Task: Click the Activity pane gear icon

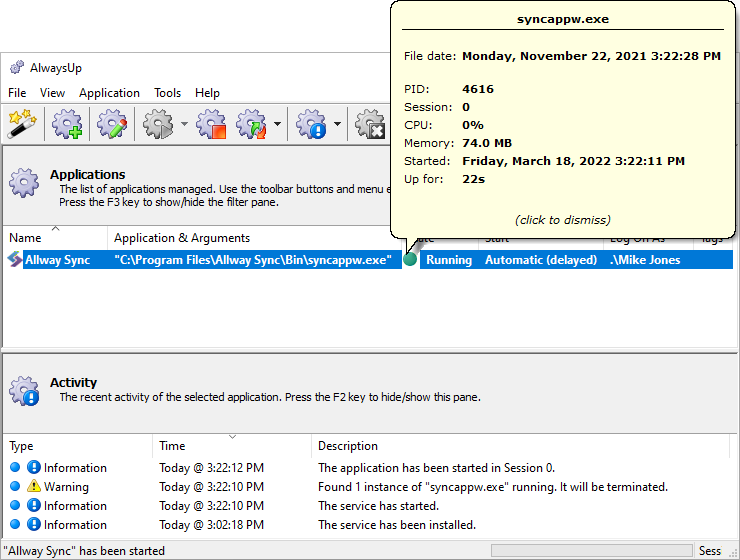Action: pyautogui.click(x=24, y=391)
